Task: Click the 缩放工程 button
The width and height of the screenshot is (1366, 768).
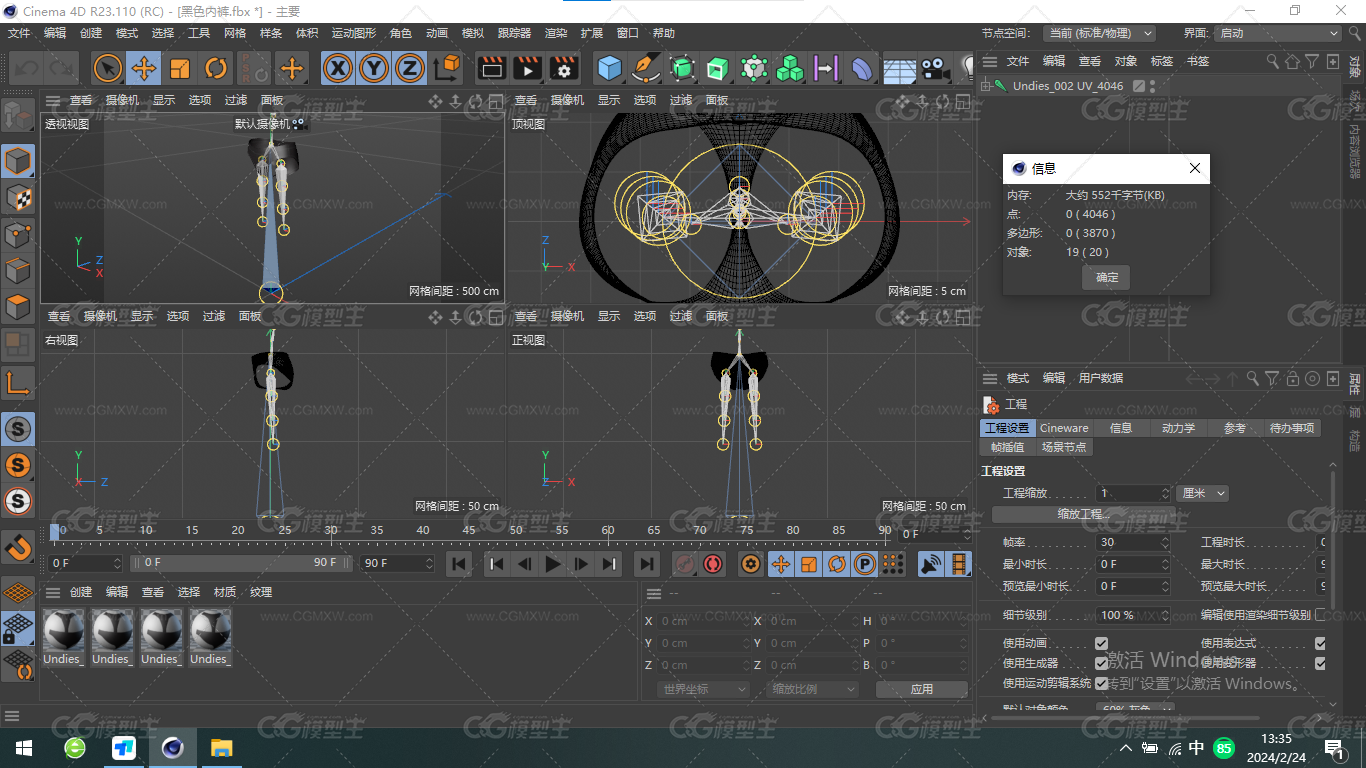Action: pyautogui.click(x=1084, y=514)
